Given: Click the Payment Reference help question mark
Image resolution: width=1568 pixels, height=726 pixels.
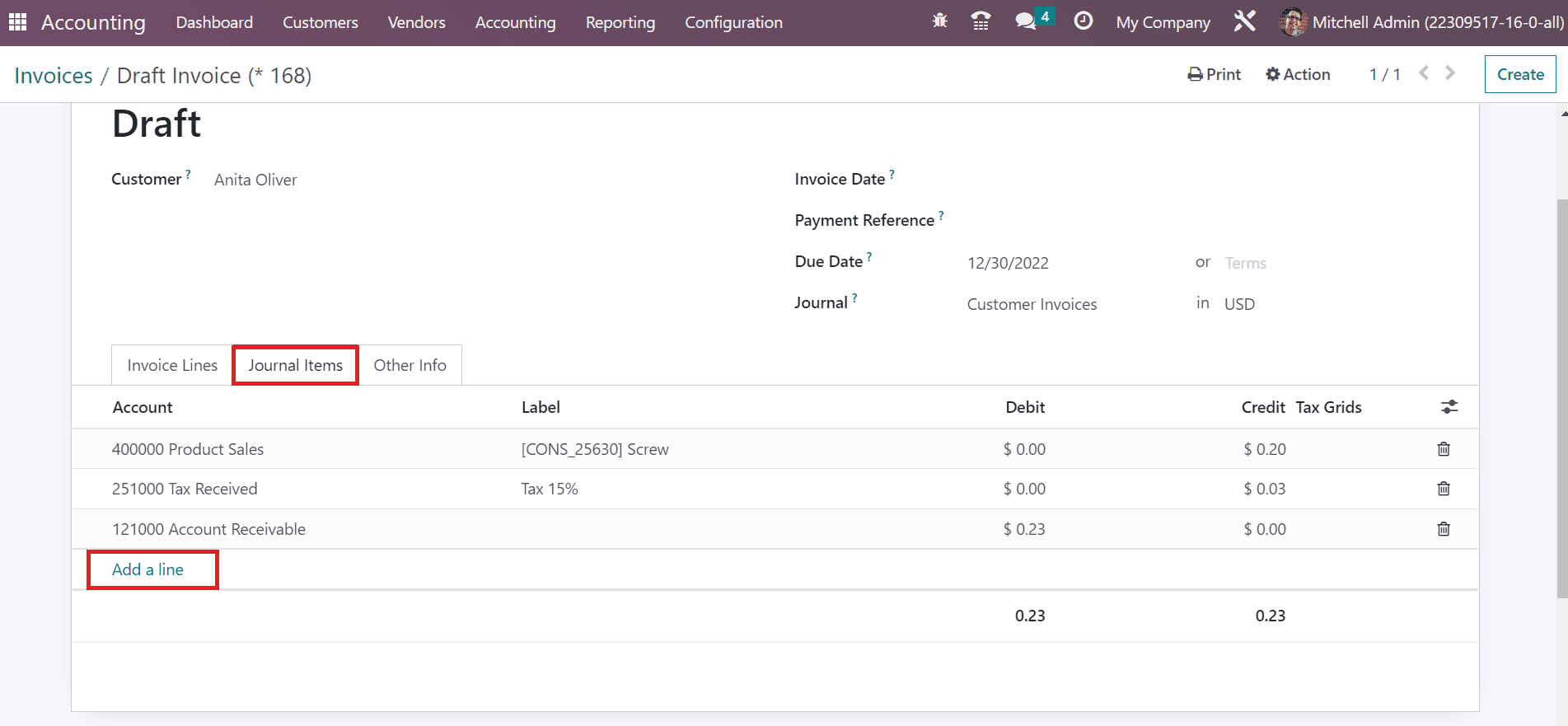Looking at the screenshot, I should pyautogui.click(x=941, y=216).
